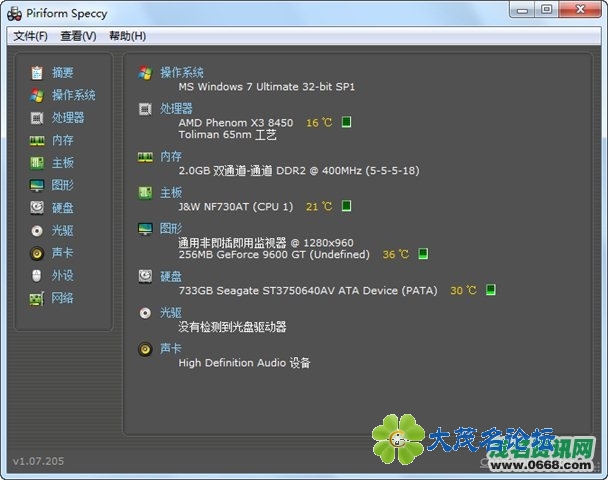Screen dimensions: 608x480
Task: Select the 外设 mouse sidebar icon
Action: pos(36,276)
